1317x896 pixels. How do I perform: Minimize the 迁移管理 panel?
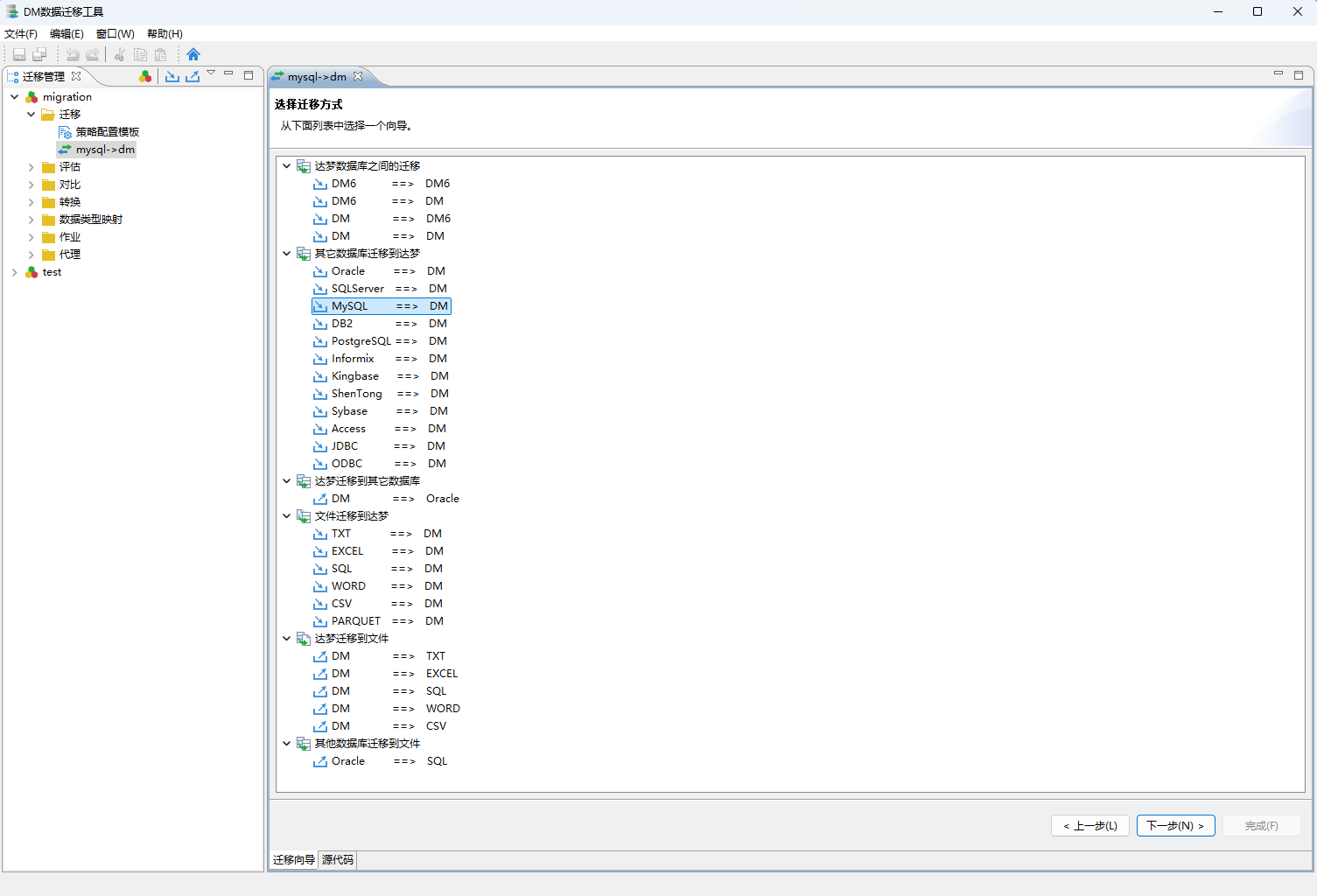228,73
